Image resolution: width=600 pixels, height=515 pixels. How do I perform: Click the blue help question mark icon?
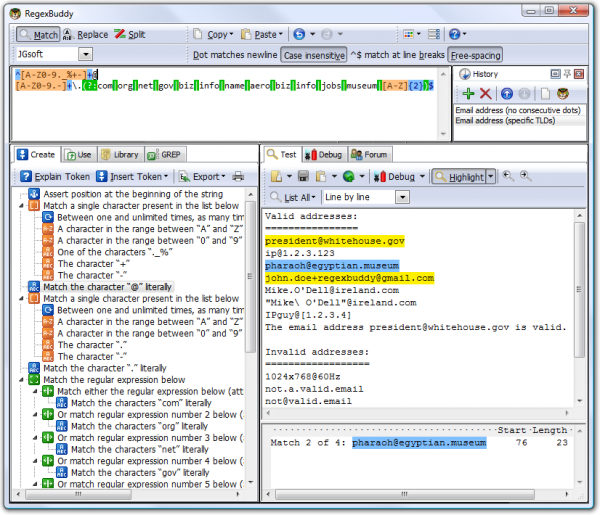point(454,34)
